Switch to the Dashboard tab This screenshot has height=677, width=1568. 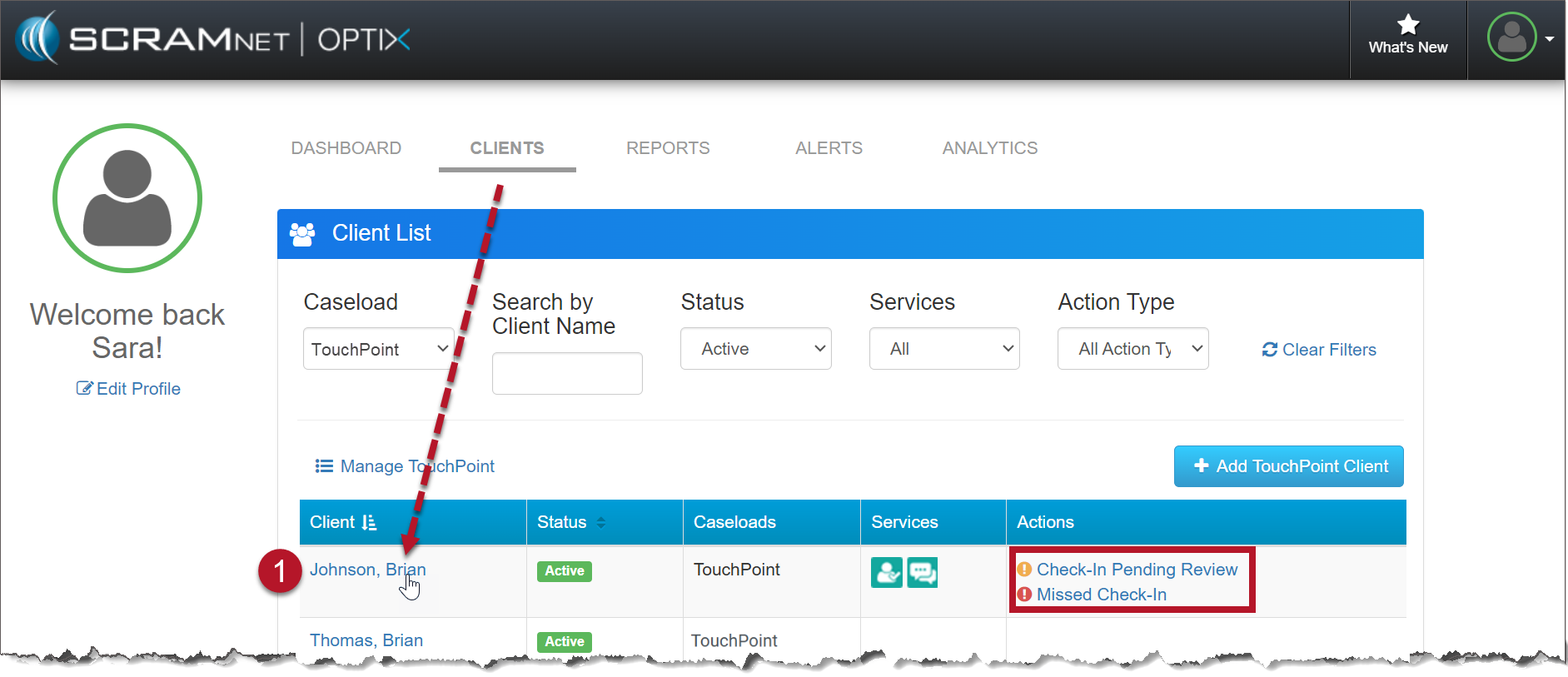tap(346, 148)
